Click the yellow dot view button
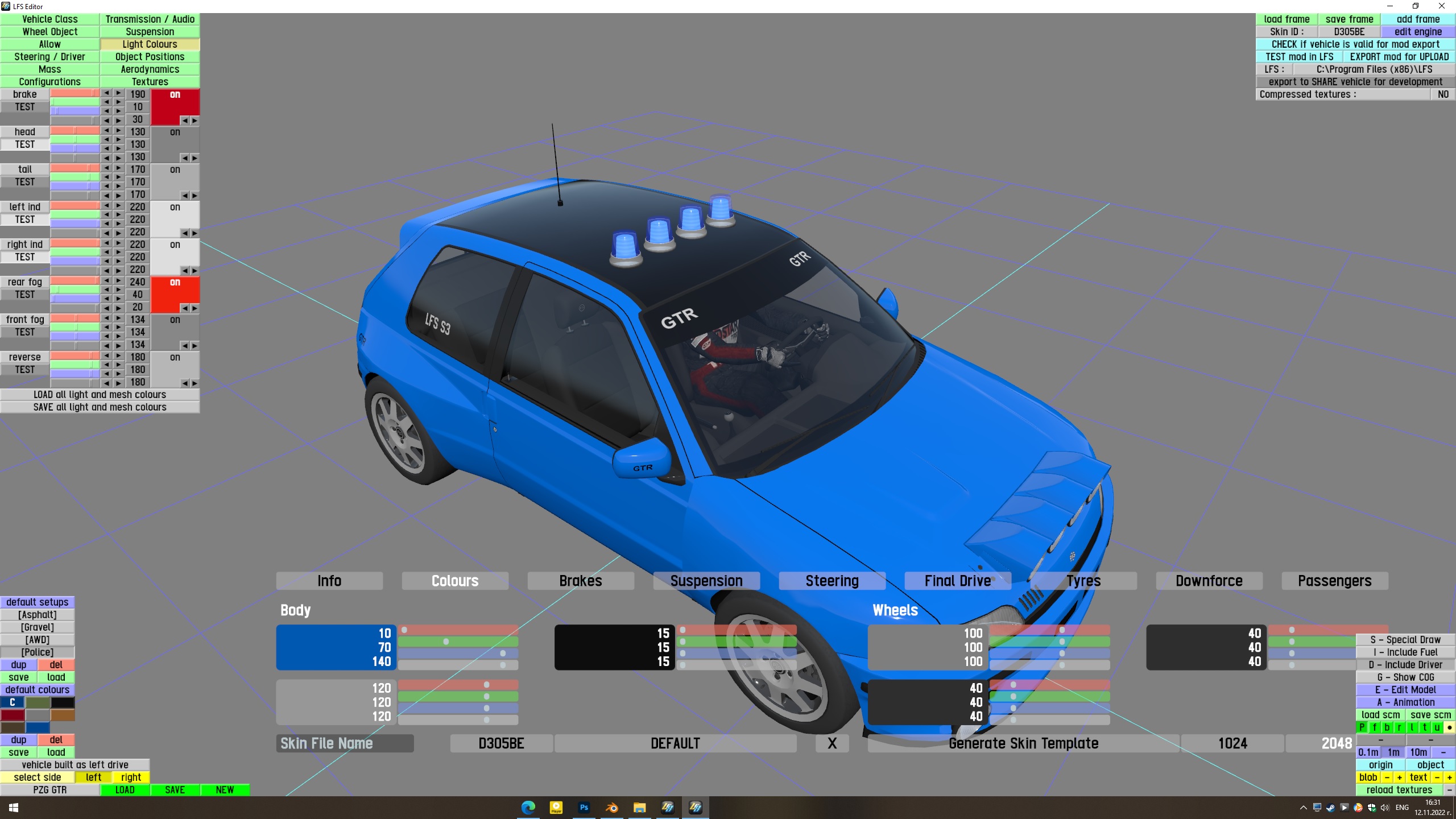Viewport: 1456px width, 819px height. point(1449,727)
